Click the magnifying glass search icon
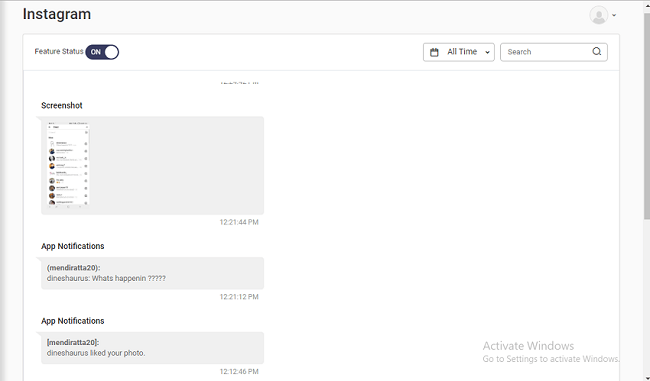This screenshot has height=381, width=650. pyautogui.click(x=597, y=51)
